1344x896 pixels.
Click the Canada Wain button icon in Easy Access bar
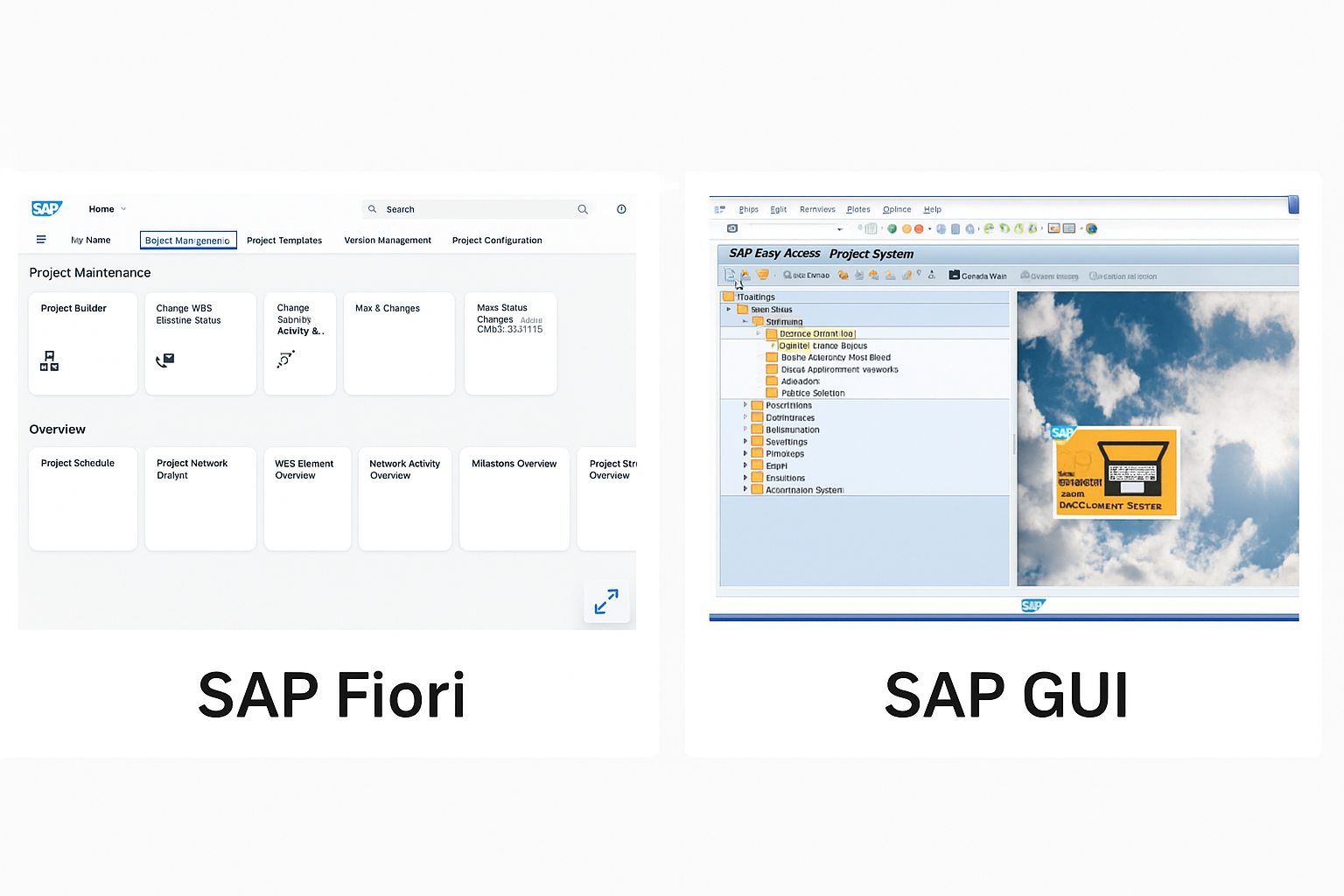[954, 275]
